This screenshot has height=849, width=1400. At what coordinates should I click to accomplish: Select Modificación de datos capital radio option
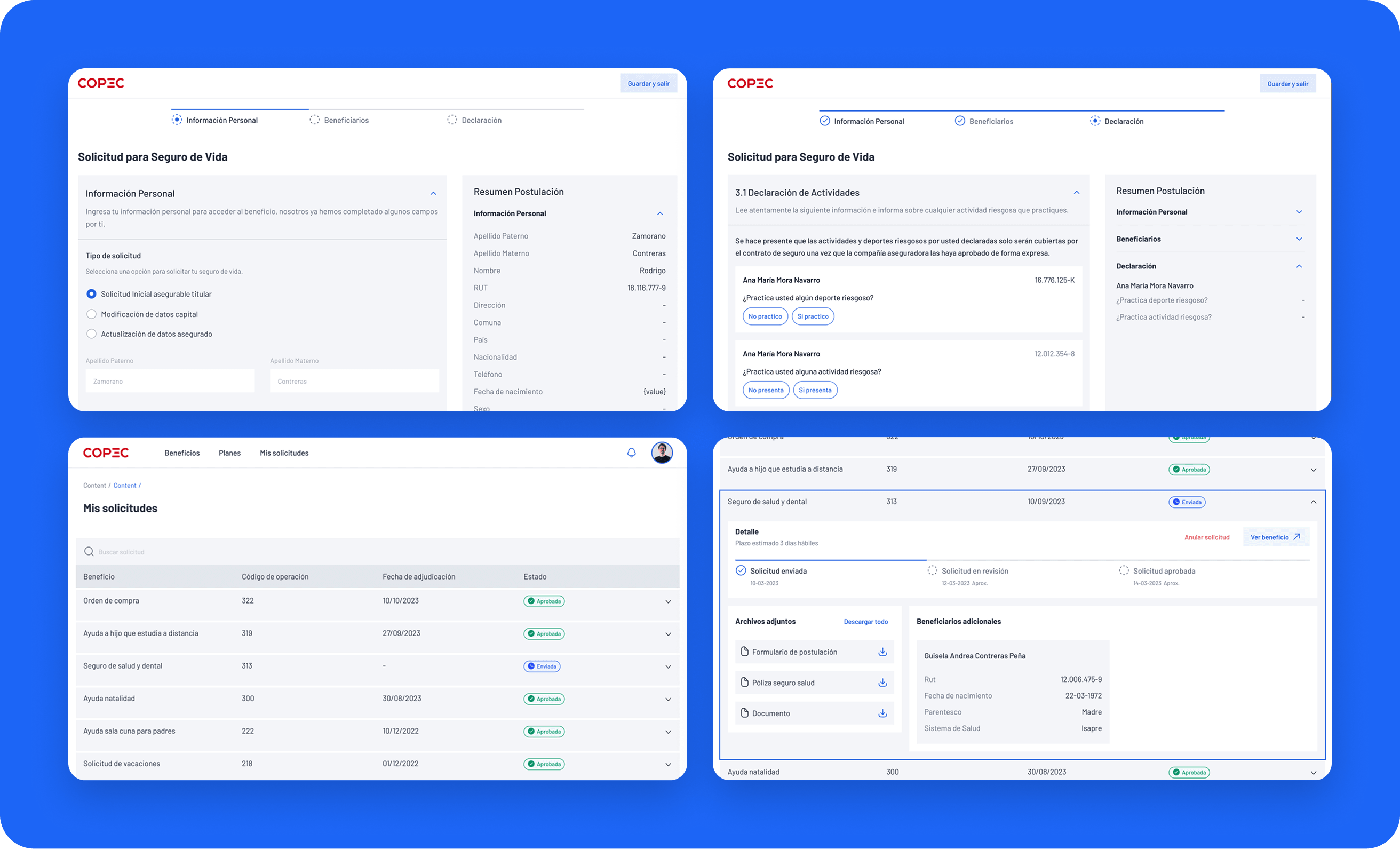[x=91, y=314]
